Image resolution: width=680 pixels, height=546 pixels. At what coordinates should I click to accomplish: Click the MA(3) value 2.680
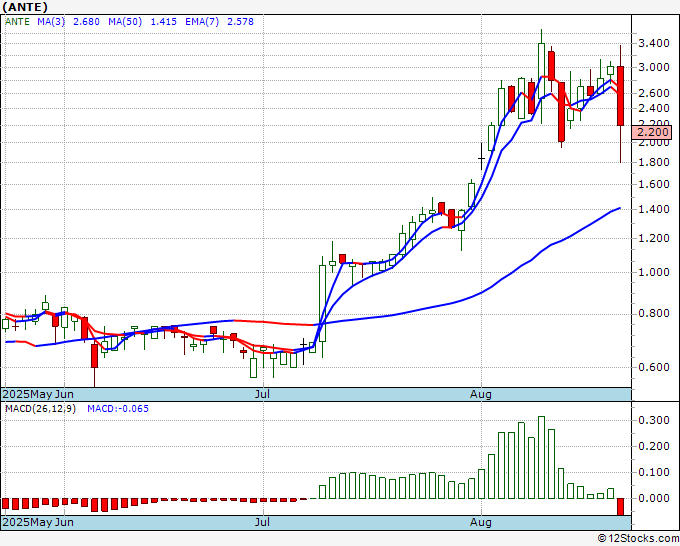(x=86, y=22)
